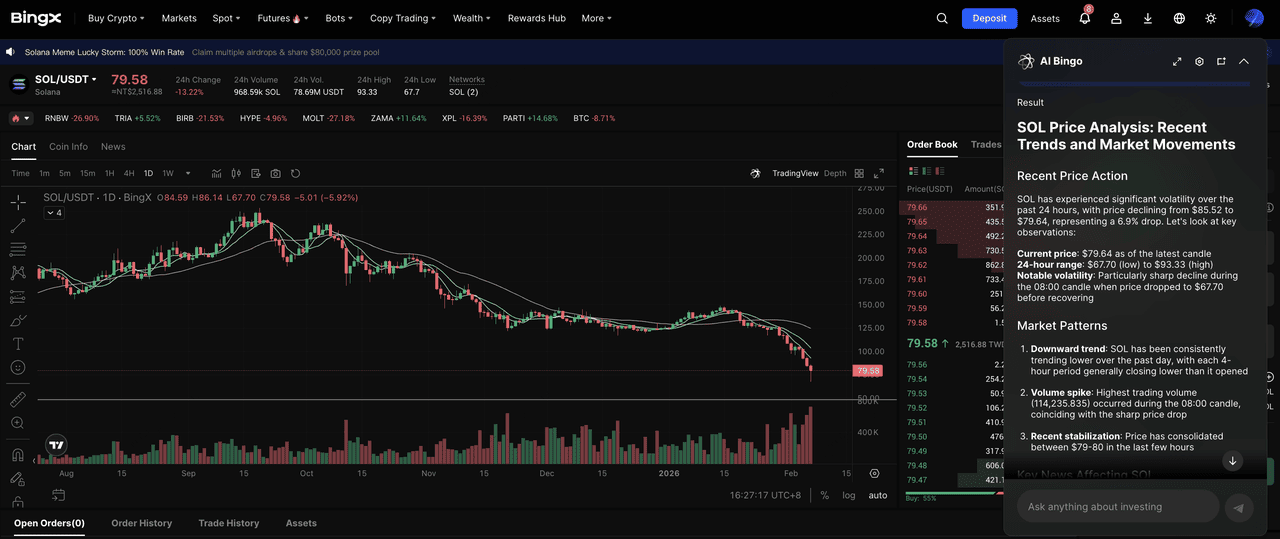
Task: Click the Ask anything about investing field
Action: (x=1117, y=507)
